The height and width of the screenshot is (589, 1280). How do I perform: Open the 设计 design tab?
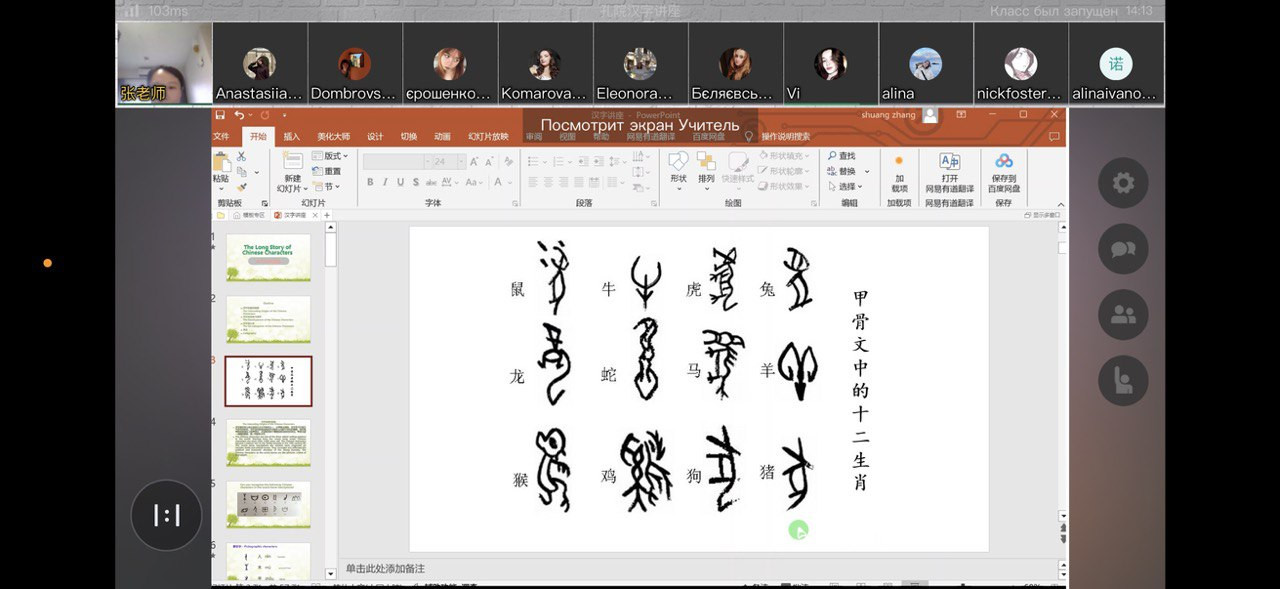pyautogui.click(x=374, y=137)
